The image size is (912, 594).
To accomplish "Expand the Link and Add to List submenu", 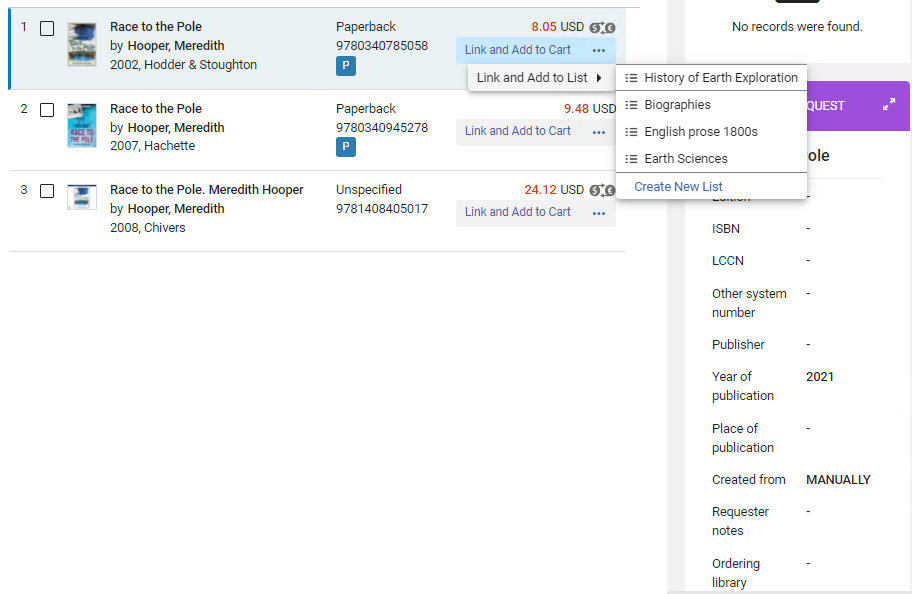I will 540,78.
